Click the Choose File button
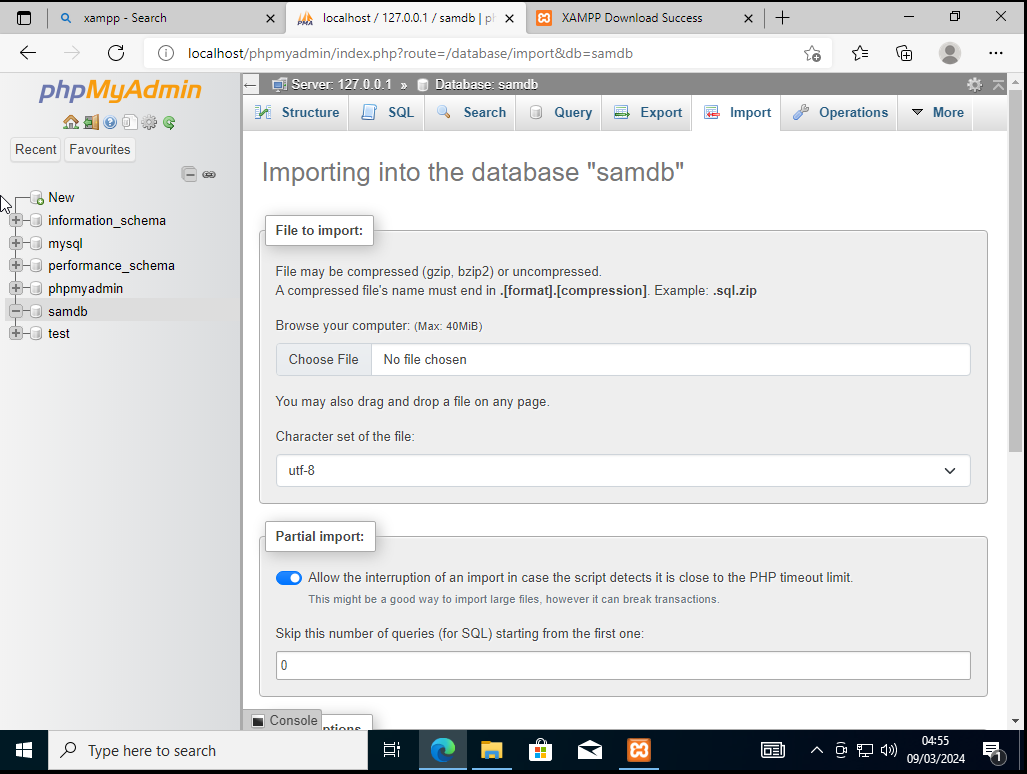 click(323, 360)
